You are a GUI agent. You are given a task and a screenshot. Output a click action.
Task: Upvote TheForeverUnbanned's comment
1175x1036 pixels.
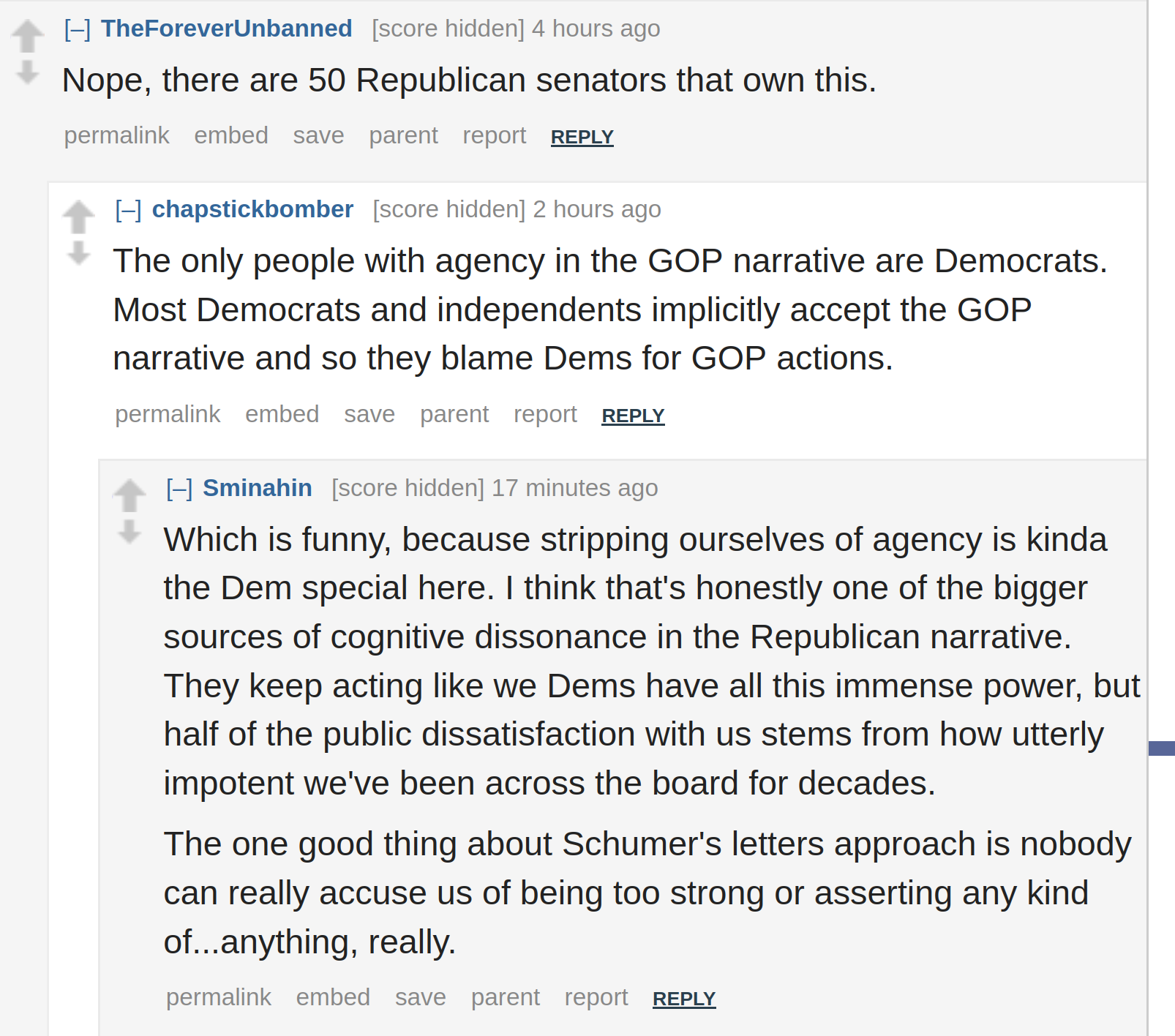tap(27, 36)
